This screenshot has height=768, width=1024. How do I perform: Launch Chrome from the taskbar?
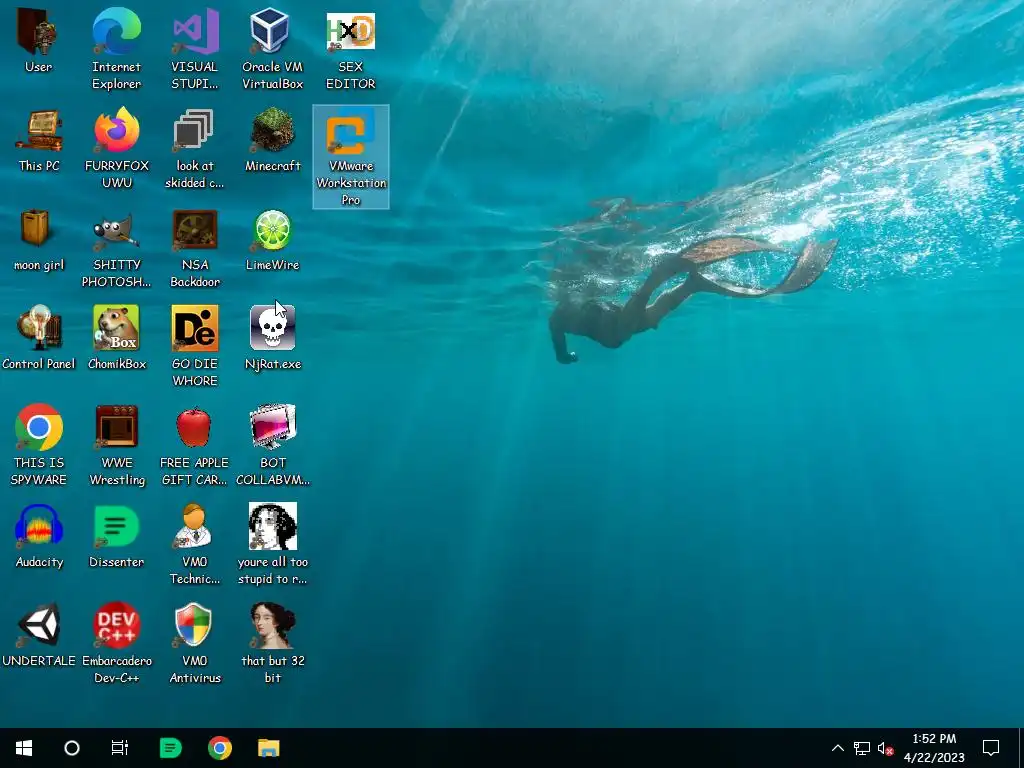click(220, 748)
